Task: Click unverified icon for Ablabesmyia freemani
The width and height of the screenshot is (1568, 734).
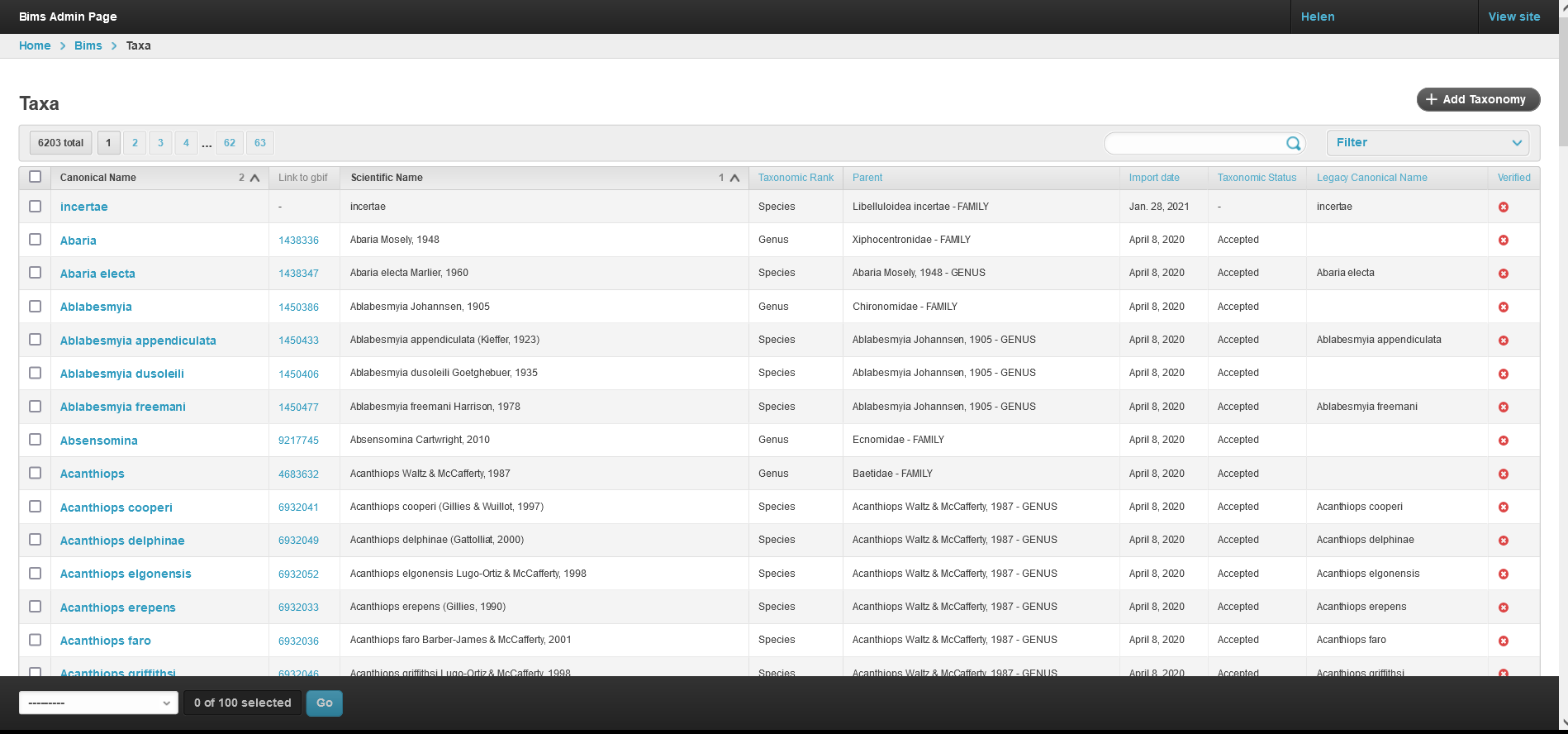Action: [1504, 408]
